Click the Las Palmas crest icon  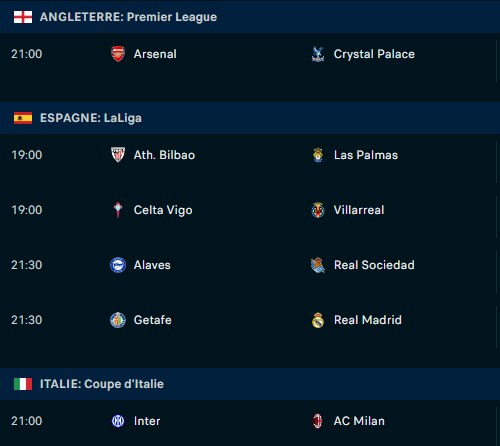click(318, 155)
